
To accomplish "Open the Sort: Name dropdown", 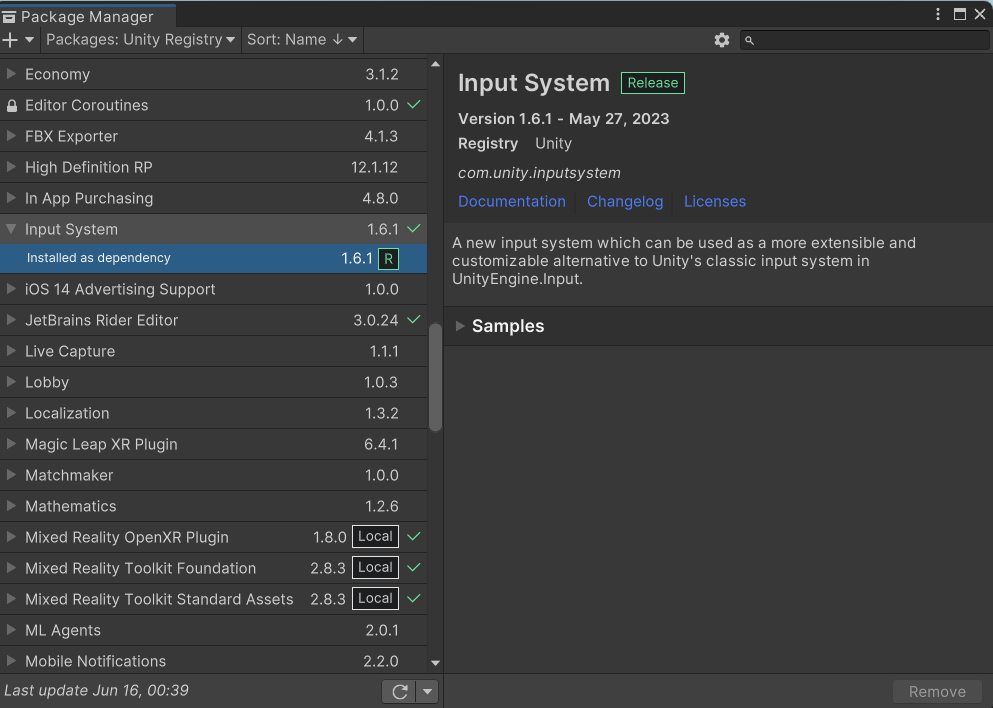I will [x=302, y=40].
